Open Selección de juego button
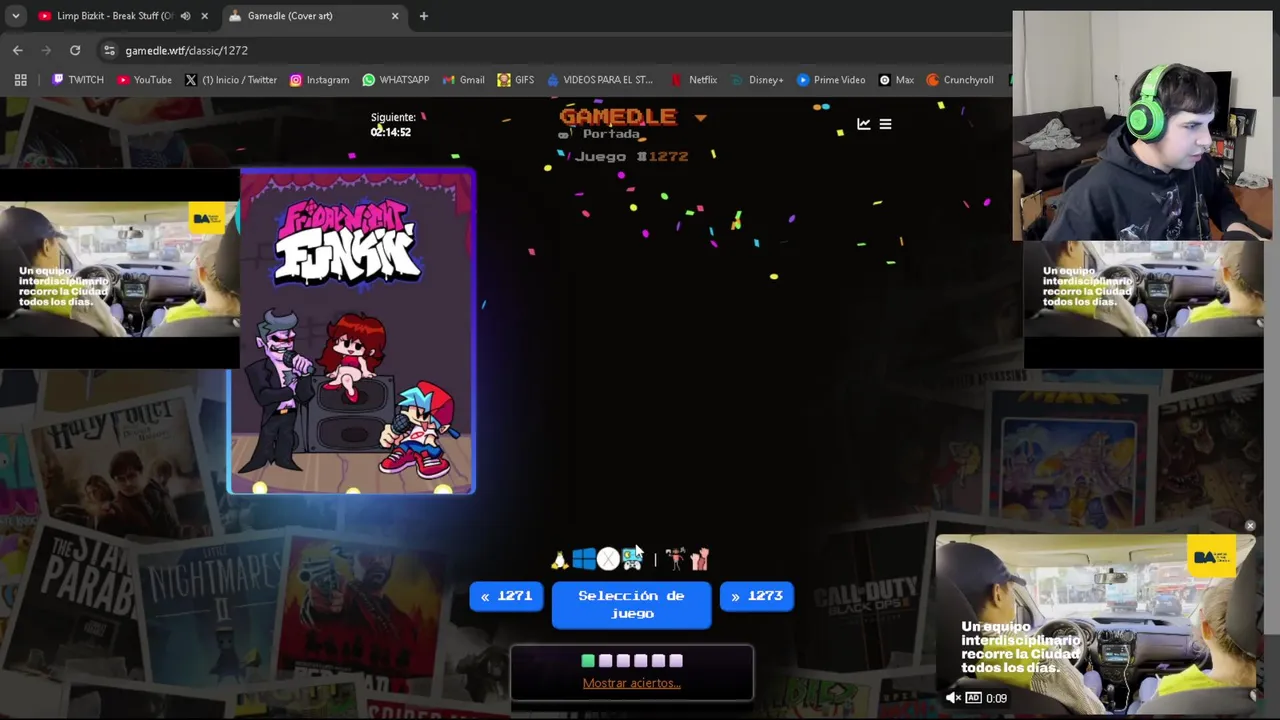The image size is (1280, 720). click(x=632, y=605)
